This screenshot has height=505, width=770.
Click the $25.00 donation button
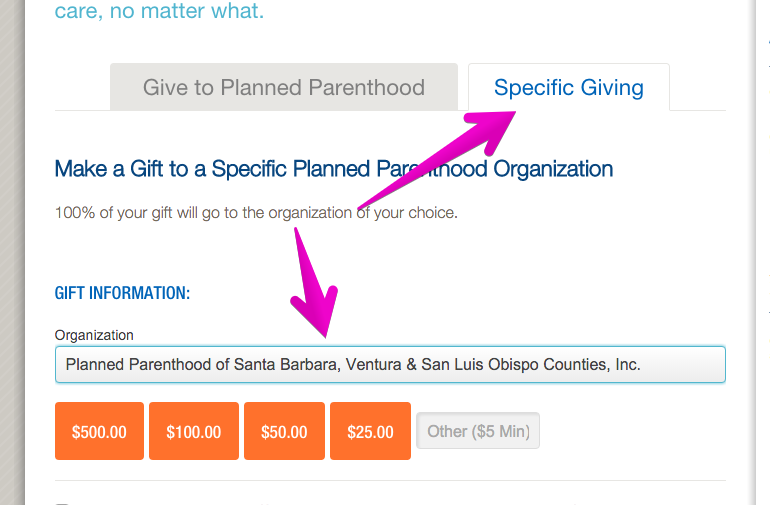[370, 431]
